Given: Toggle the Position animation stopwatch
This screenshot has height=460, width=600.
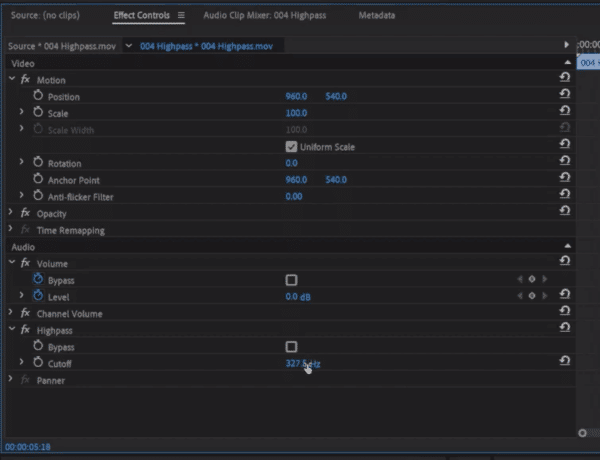Looking at the screenshot, I should 38,95.
